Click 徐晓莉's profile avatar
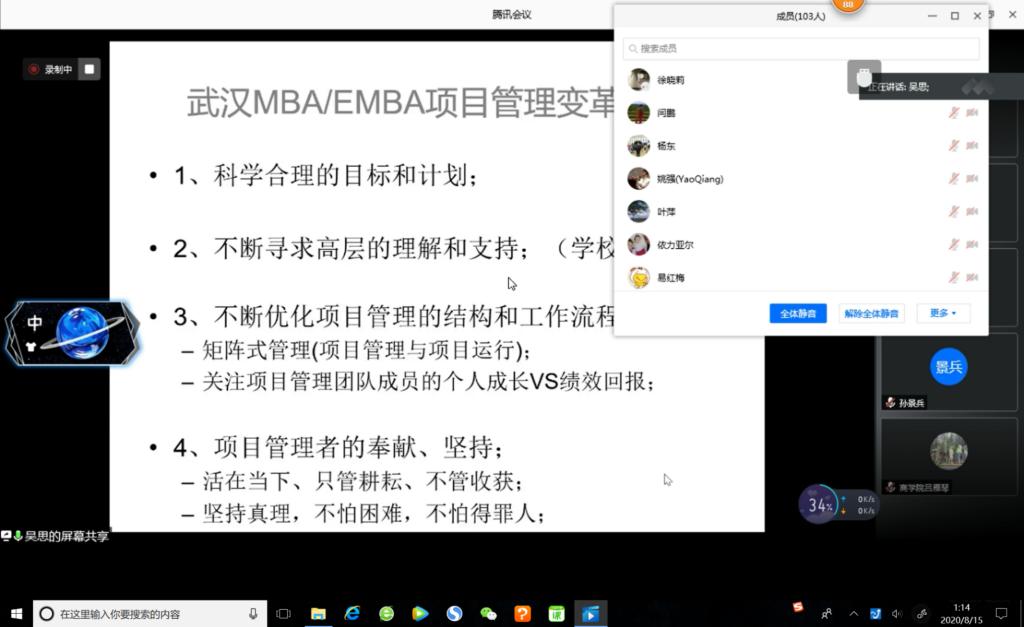 639,80
